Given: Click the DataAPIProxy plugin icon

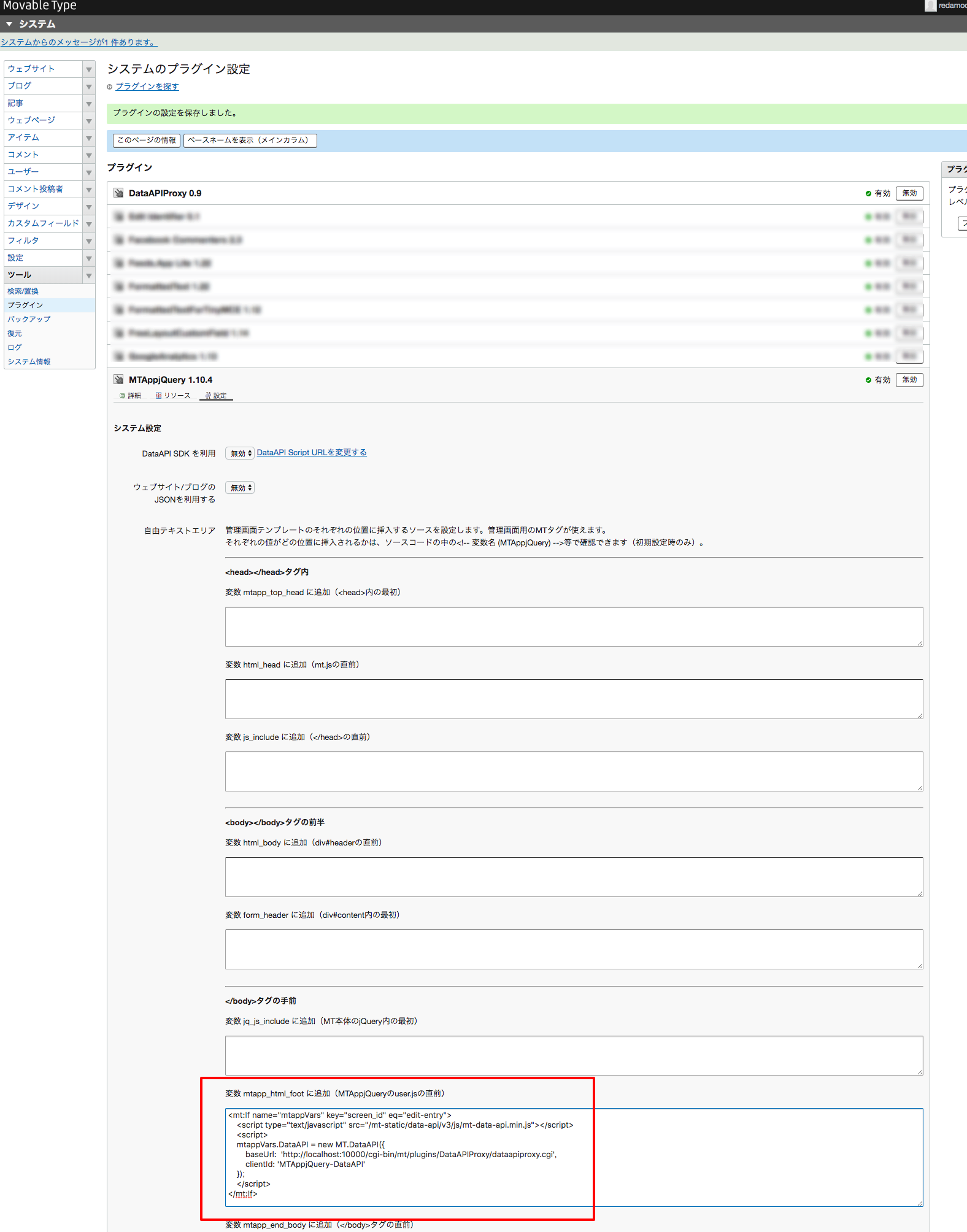Looking at the screenshot, I should click(x=118, y=193).
